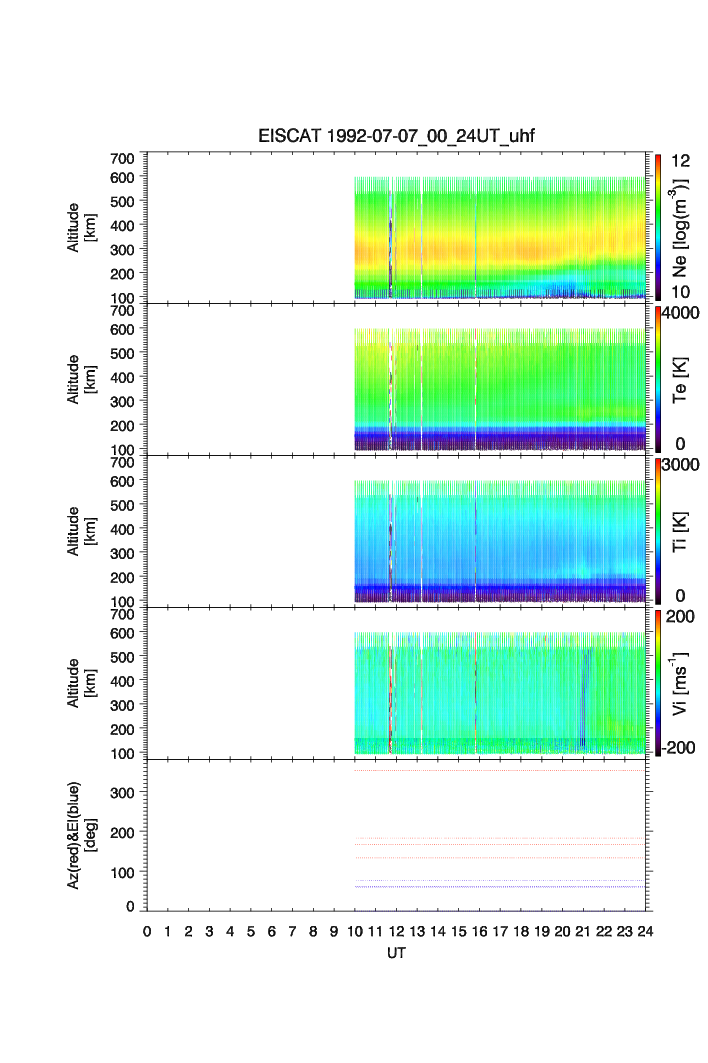
Task: Click the Ti ion temperature color bar
Action: [x=658, y=531]
